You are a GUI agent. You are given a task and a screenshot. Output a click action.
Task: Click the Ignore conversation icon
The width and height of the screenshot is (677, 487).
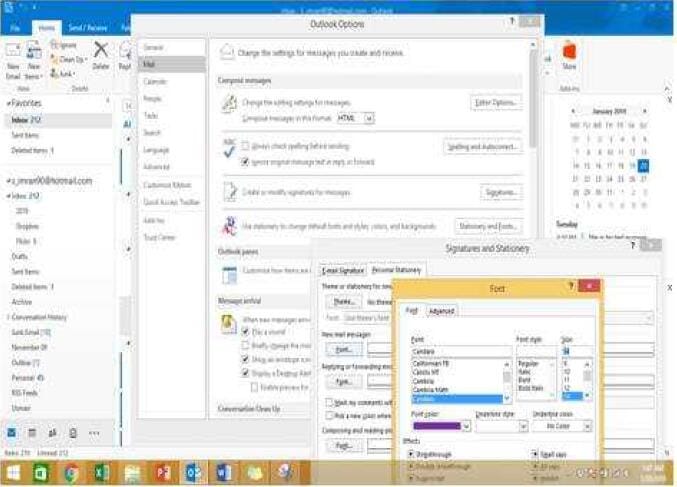point(54,45)
